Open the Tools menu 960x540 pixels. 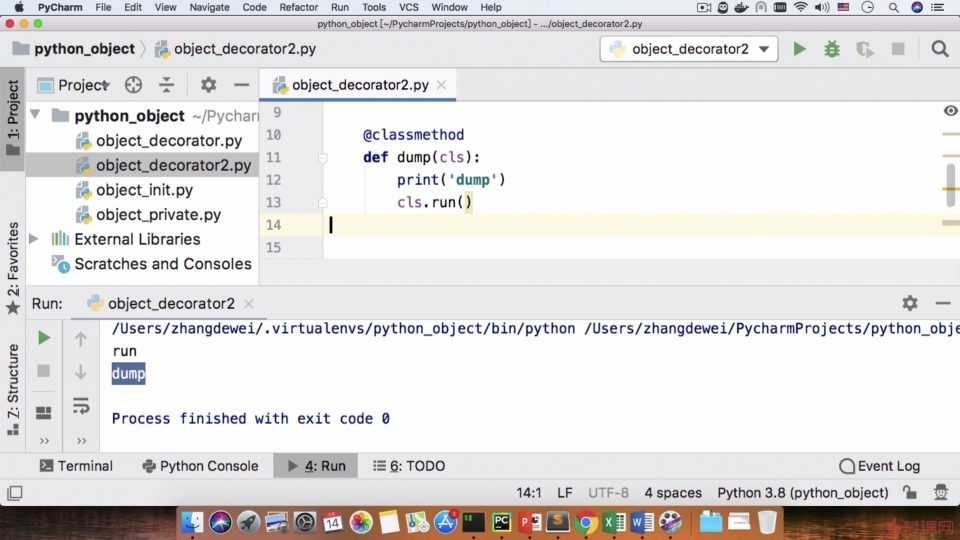click(x=373, y=7)
